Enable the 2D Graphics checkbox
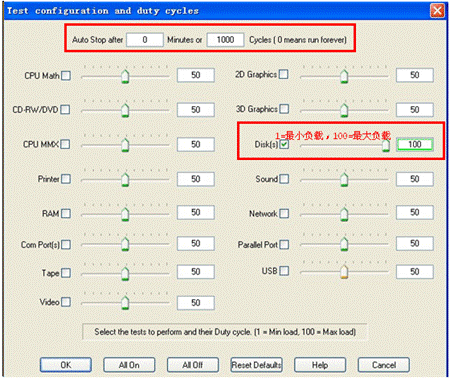450x378 pixels. tap(284, 74)
